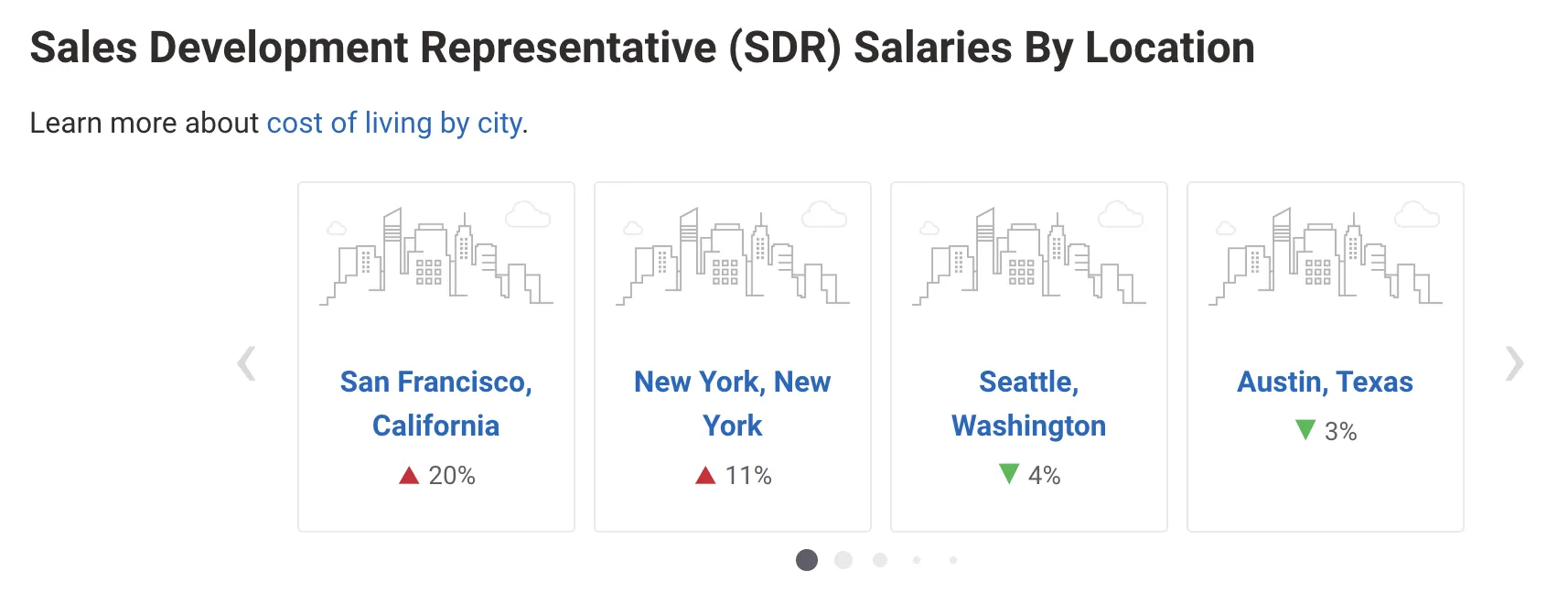The height and width of the screenshot is (593, 1568).
Task: Click the red up-arrow beside 11%
Action: pos(703,475)
